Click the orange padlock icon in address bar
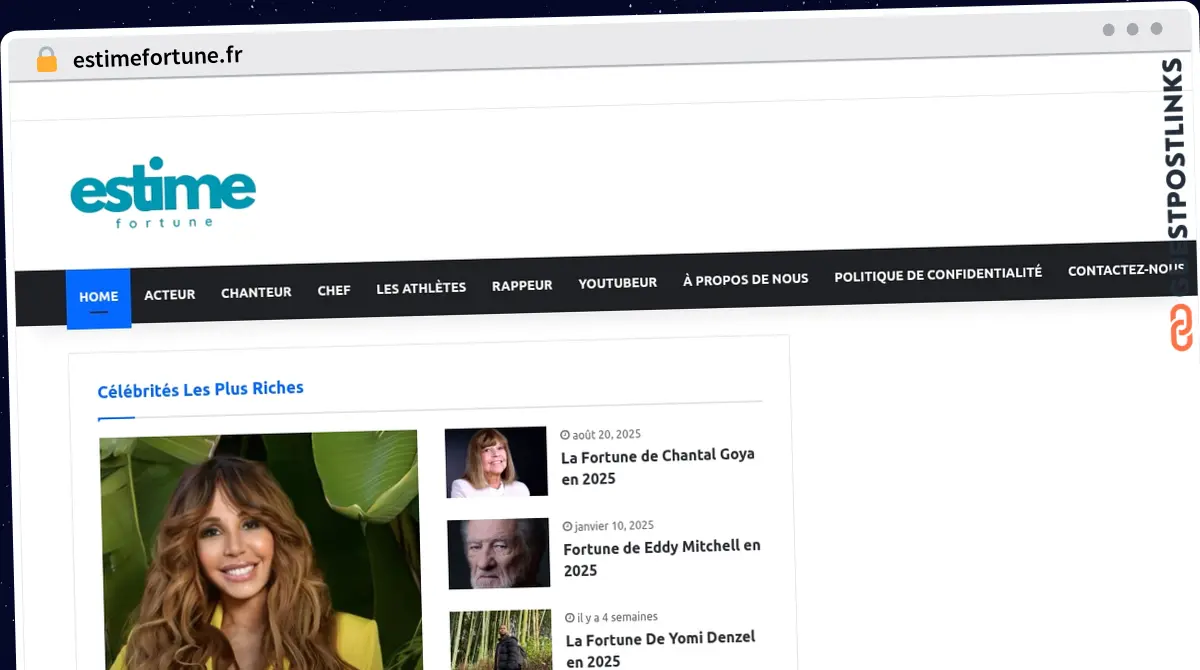1200x670 pixels. click(46, 59)
